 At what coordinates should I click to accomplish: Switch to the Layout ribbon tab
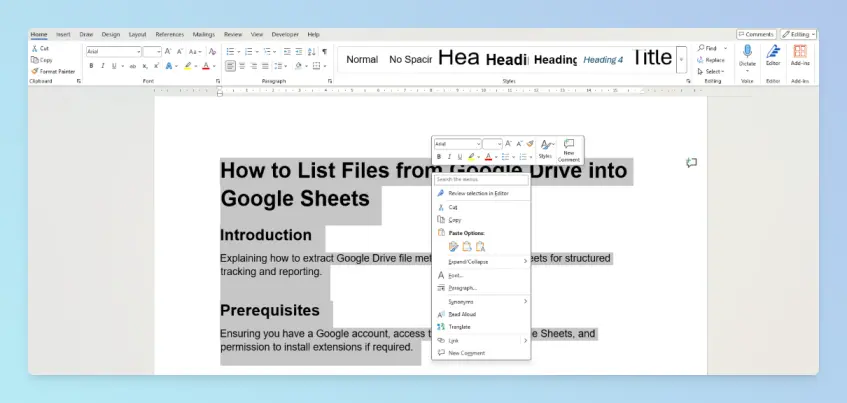[137, 34]
